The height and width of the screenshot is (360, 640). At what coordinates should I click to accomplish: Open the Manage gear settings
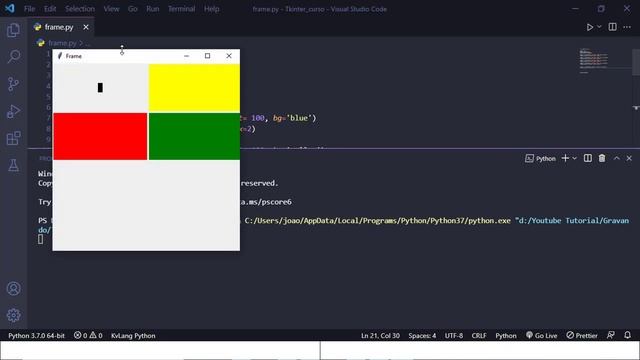(x=13, y=315)
